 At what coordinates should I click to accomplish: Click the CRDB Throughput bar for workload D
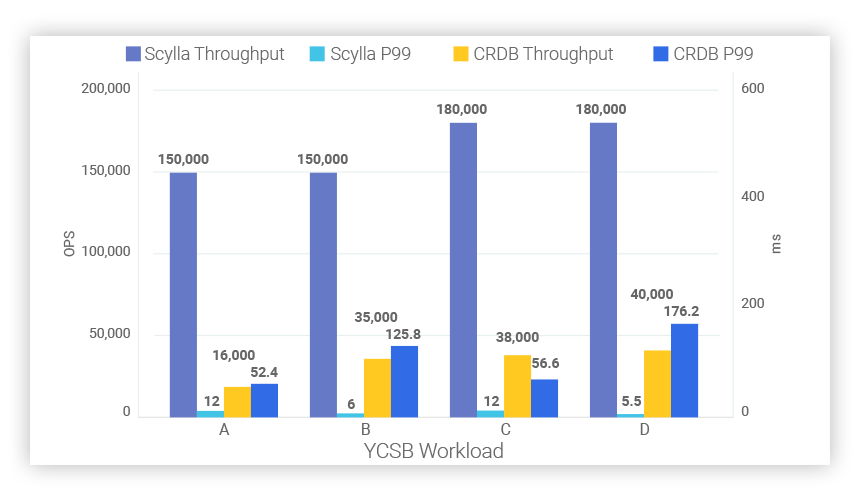[658, 384]
